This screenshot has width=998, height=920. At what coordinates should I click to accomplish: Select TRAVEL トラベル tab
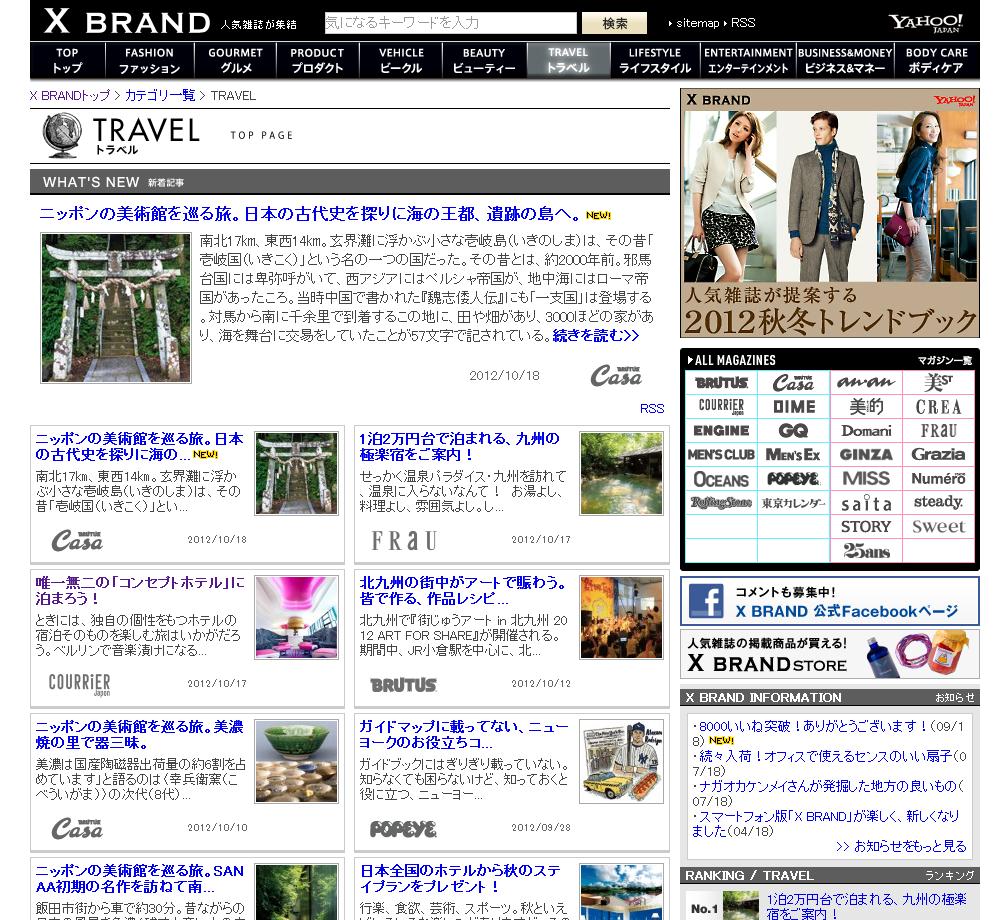pyautogui.click(x=568, y=60)
